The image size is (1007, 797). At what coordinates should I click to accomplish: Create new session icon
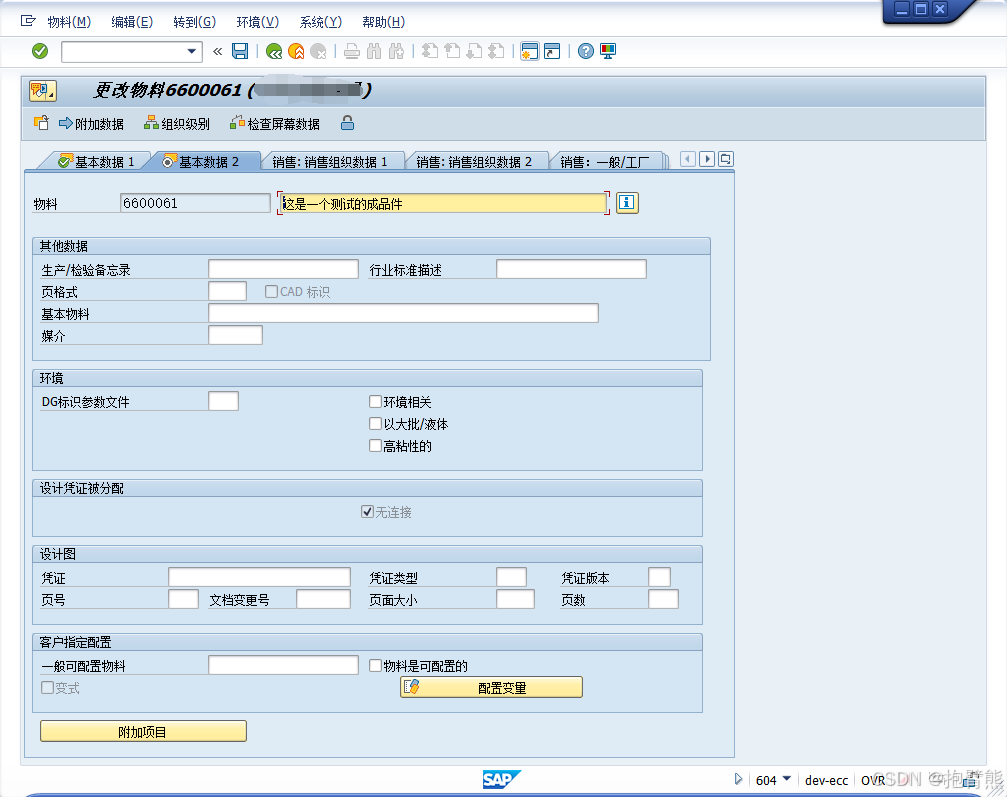click(530, 51)
